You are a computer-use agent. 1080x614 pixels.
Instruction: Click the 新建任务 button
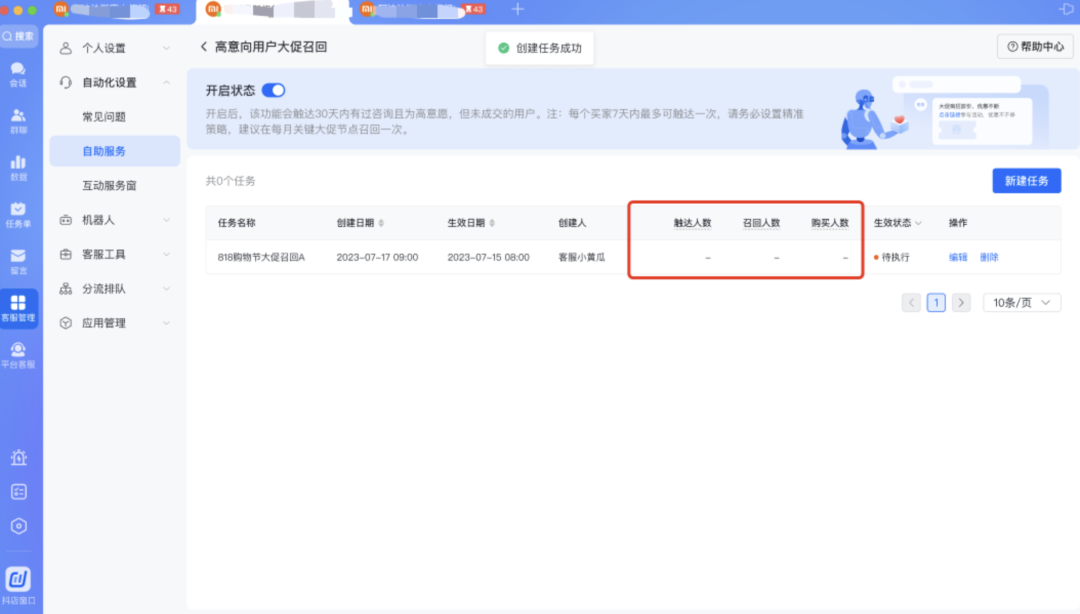click(1026, 181)
